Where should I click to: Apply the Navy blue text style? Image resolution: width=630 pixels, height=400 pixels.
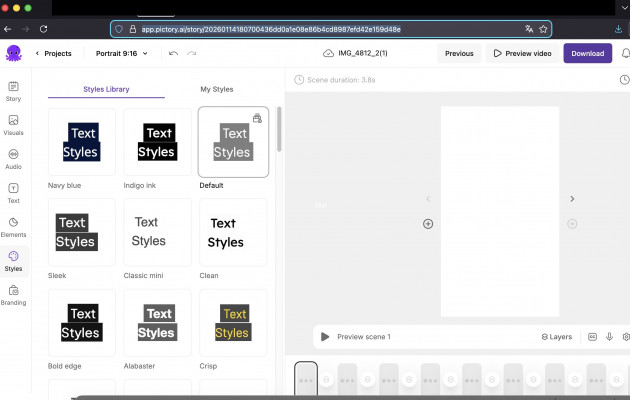(81, 143)
